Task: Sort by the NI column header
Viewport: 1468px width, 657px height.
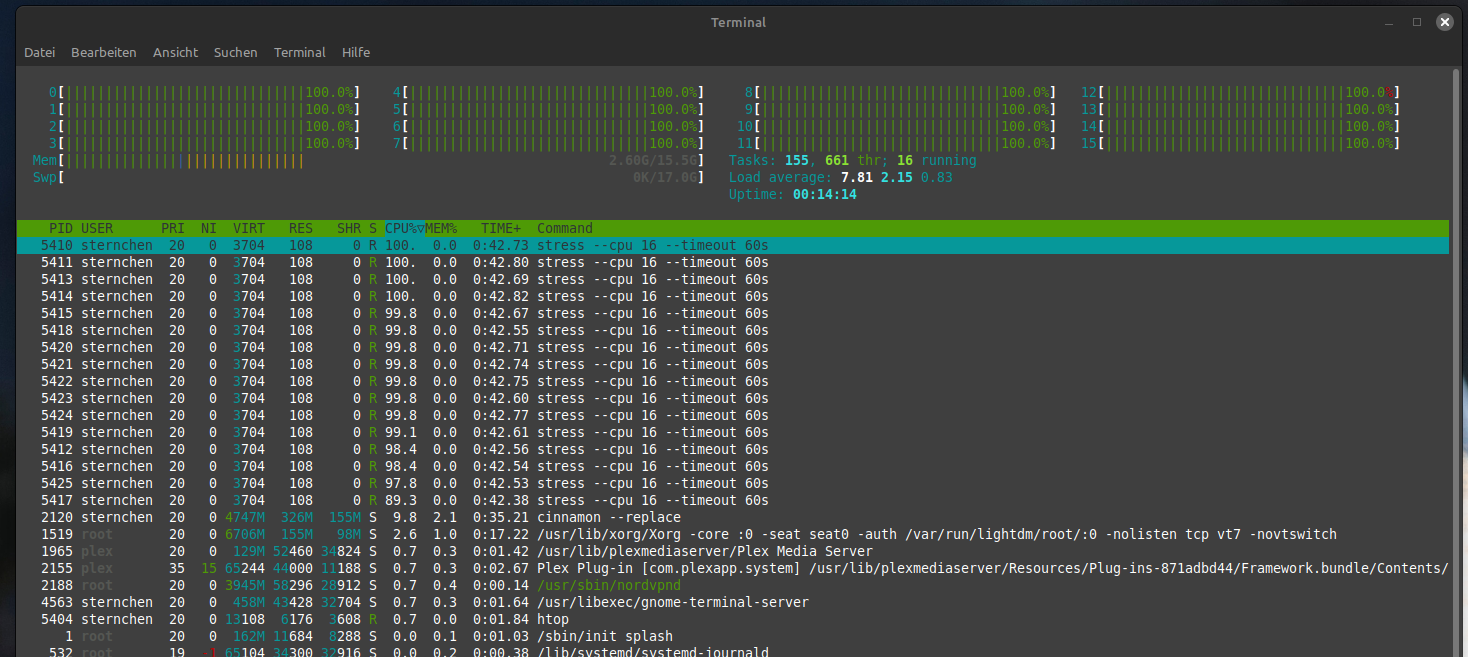Action: (208, 228)
